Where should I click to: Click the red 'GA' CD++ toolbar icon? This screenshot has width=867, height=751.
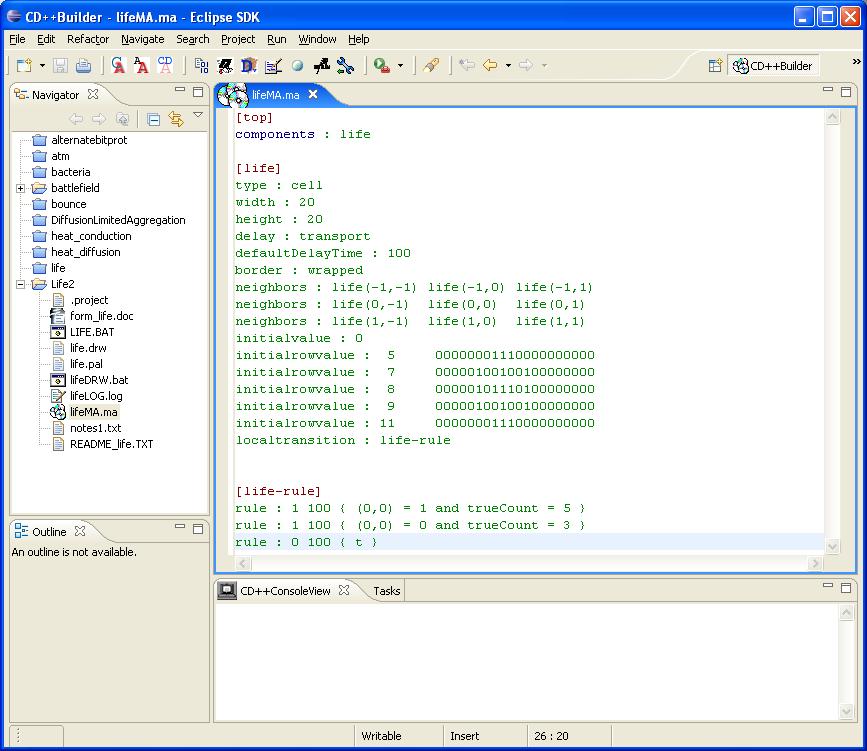click(118, 65)
